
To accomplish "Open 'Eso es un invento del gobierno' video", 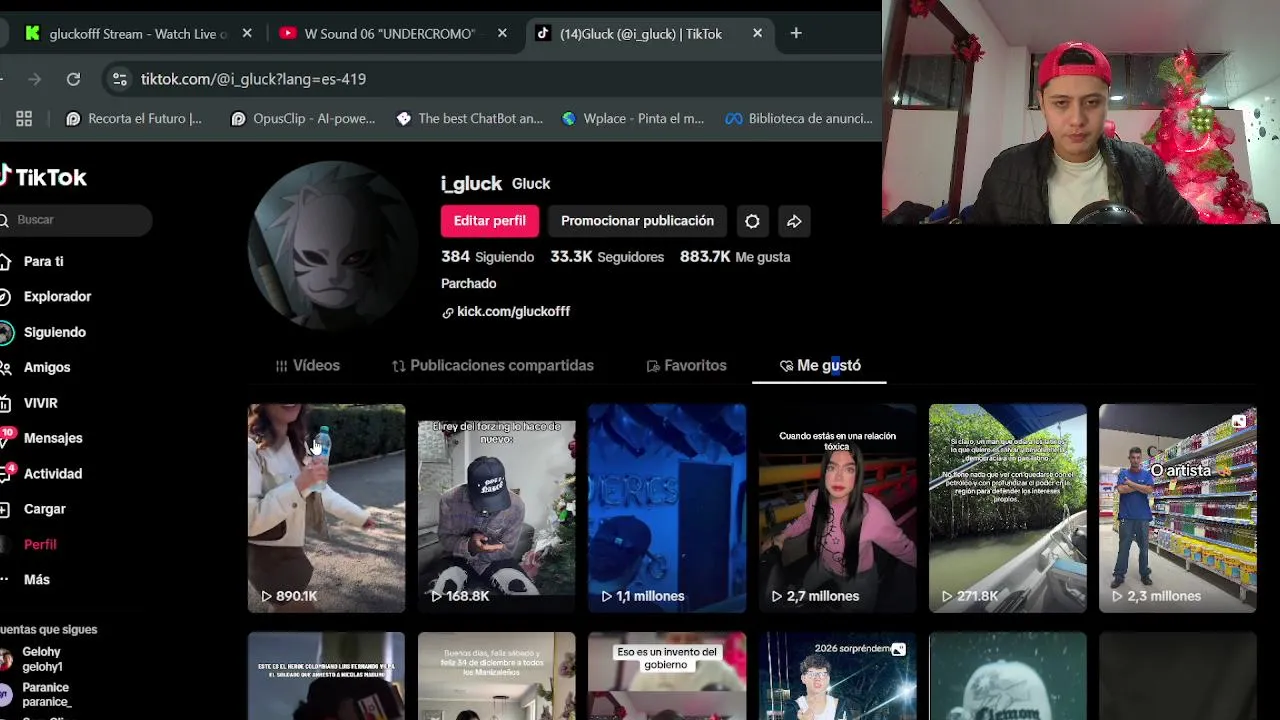I will 667,676.
